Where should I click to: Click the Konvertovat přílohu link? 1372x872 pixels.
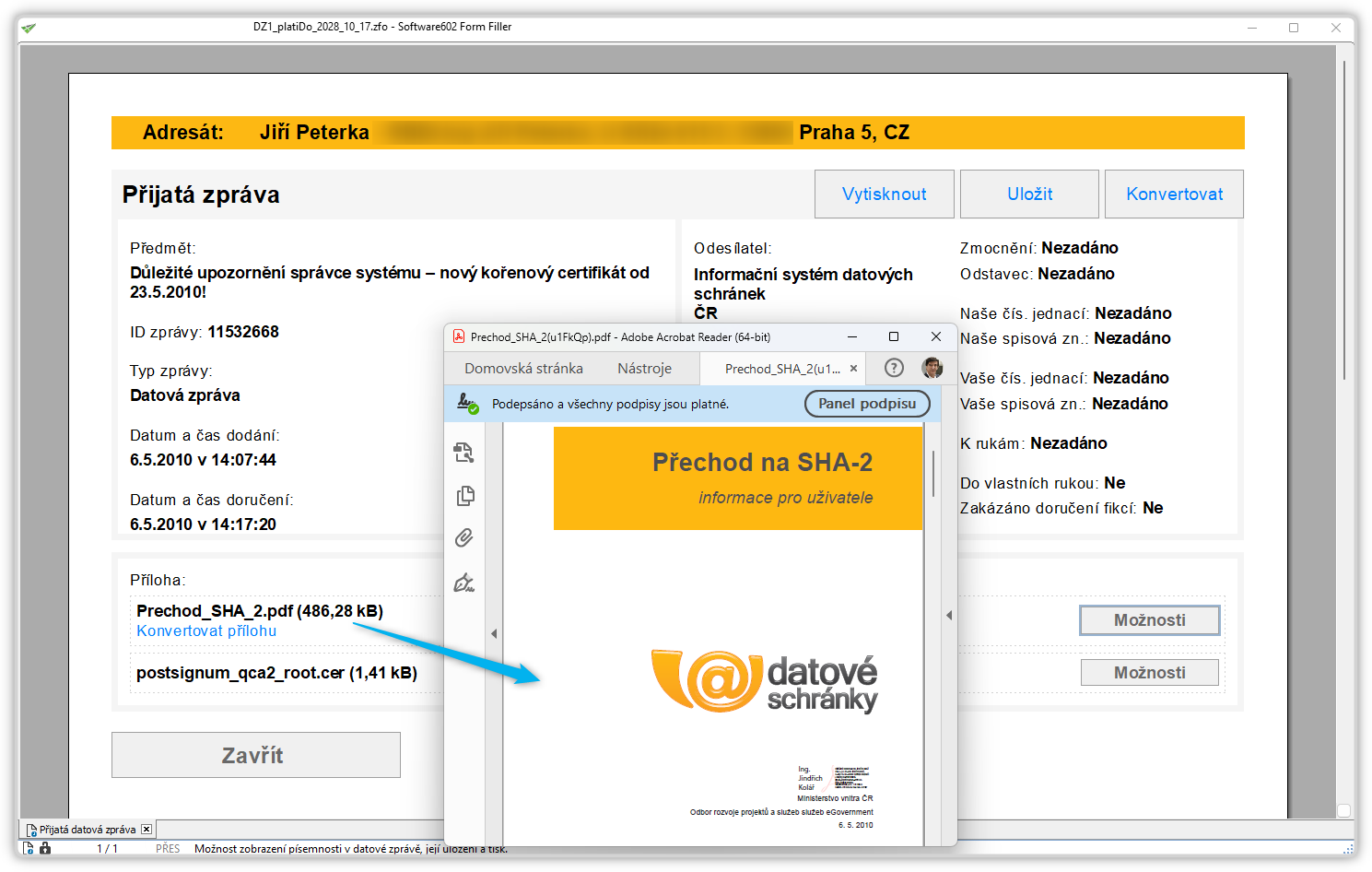pyautogui.click(x=206, y=631)
